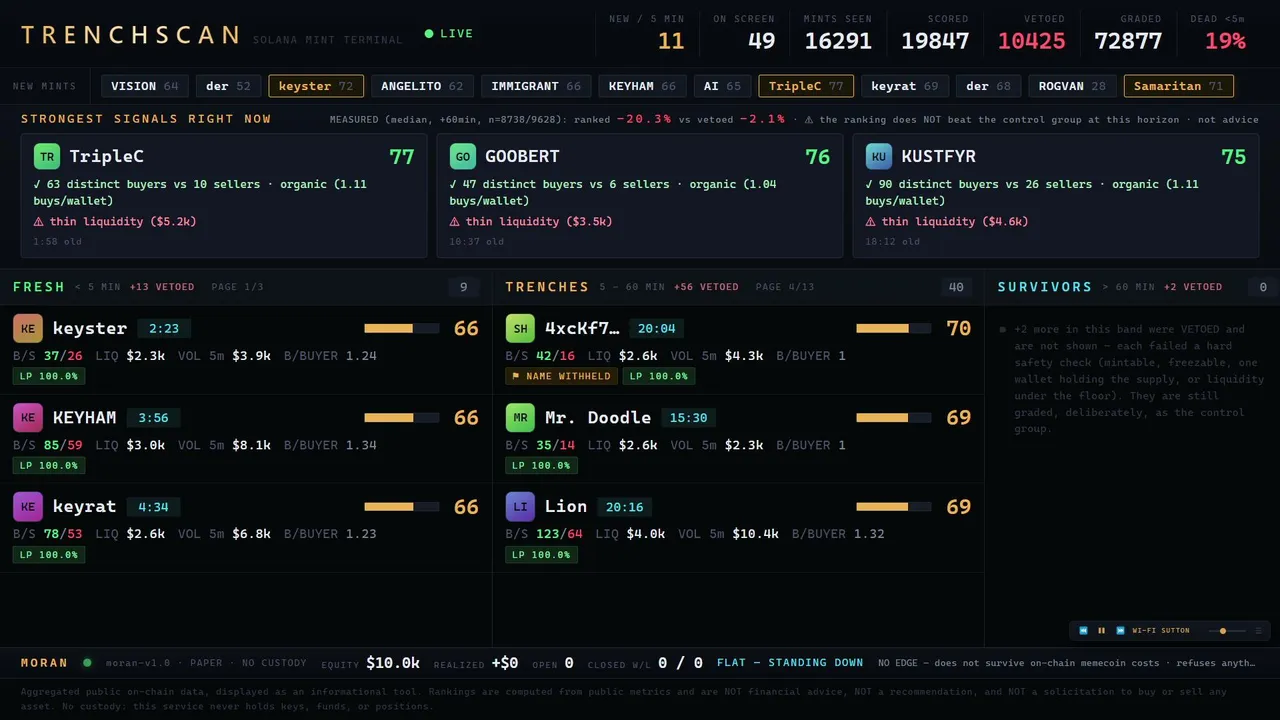Click the 4xcKf7… score bar showing 70
The width and height of the screenshot is (1280, 720).
[894, 328]
